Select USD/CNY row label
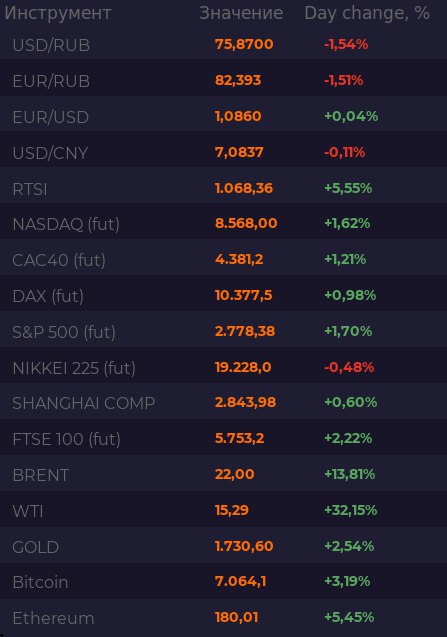The height and width of the screenshot is (637, 447). click(50, 153)
